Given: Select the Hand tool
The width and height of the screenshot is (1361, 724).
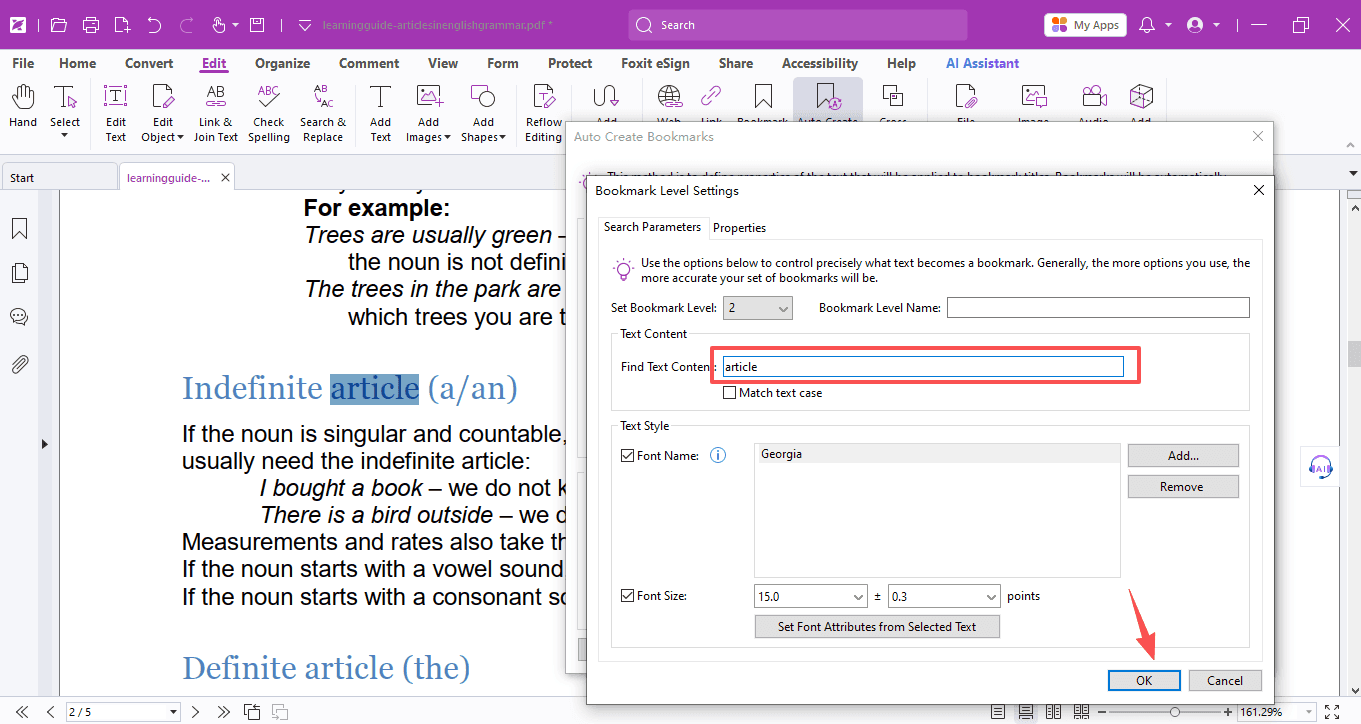Looking at the screenshot, I should (x=23, y=107).
